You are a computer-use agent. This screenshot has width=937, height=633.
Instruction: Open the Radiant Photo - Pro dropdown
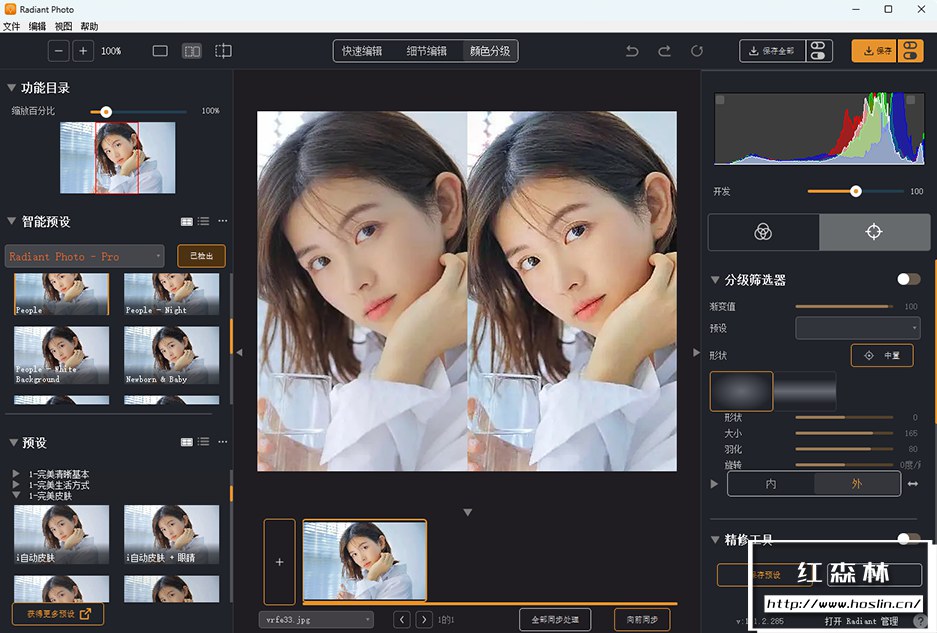coord(85,257)
